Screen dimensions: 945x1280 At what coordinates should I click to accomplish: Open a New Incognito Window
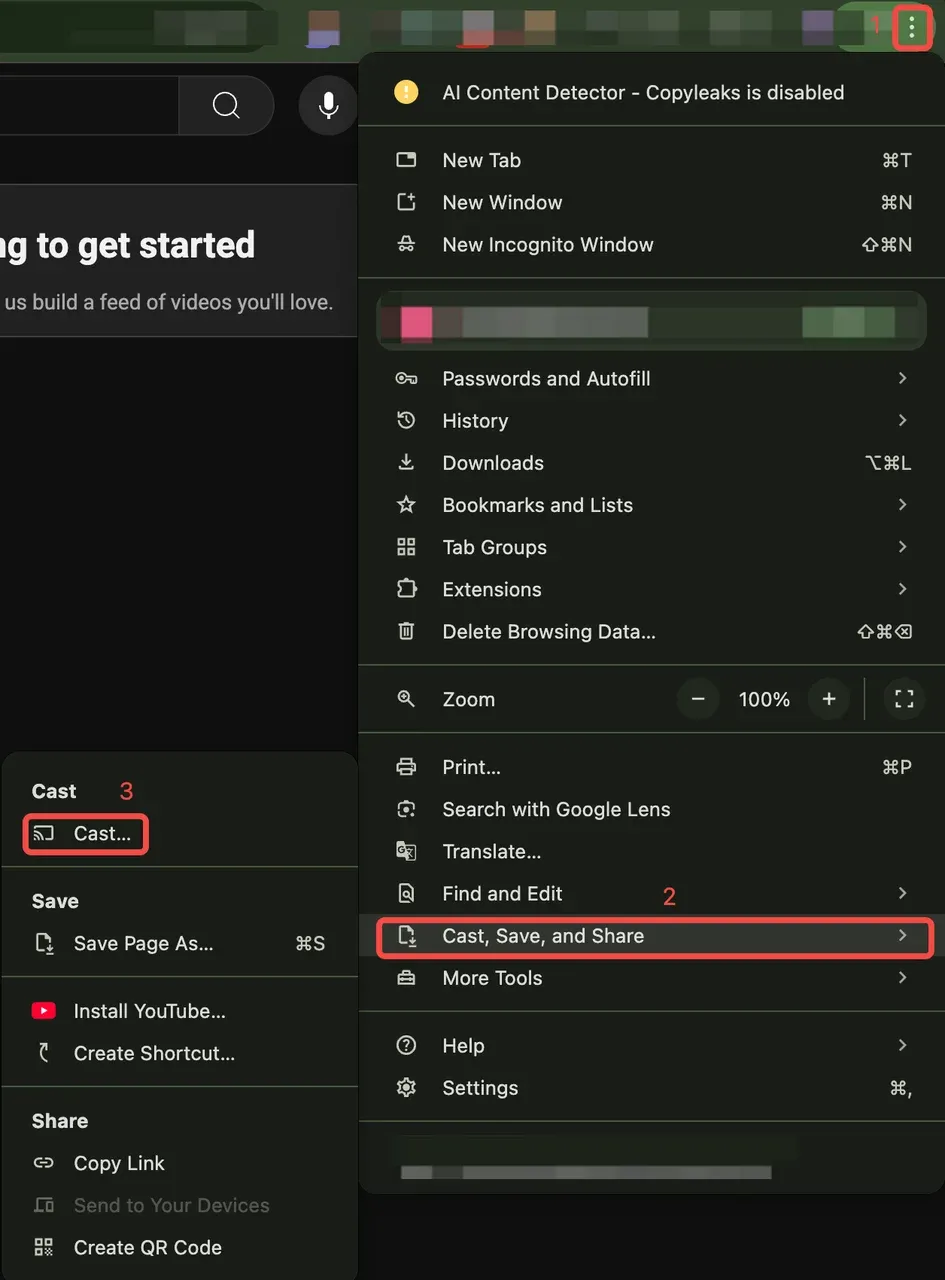click(x=654, y=244)
